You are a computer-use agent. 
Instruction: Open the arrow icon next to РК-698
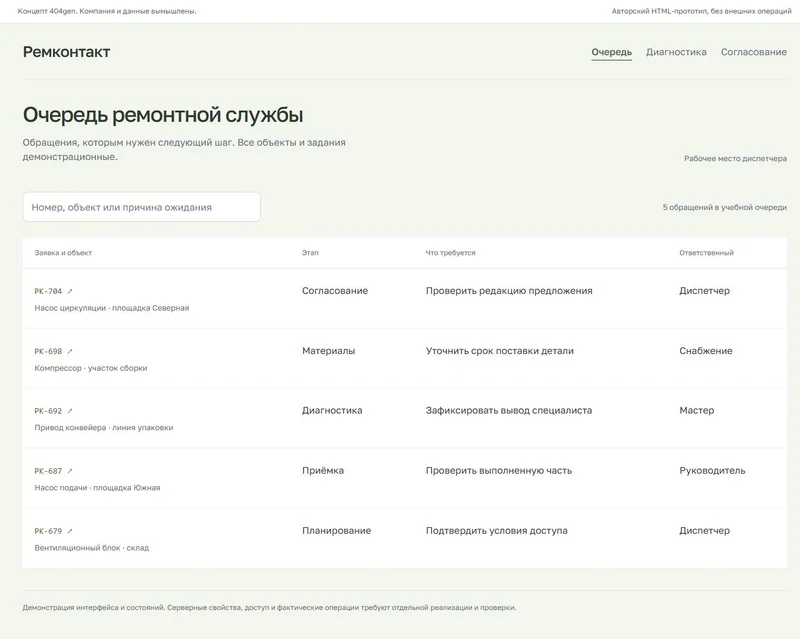[x=70, y=352]
